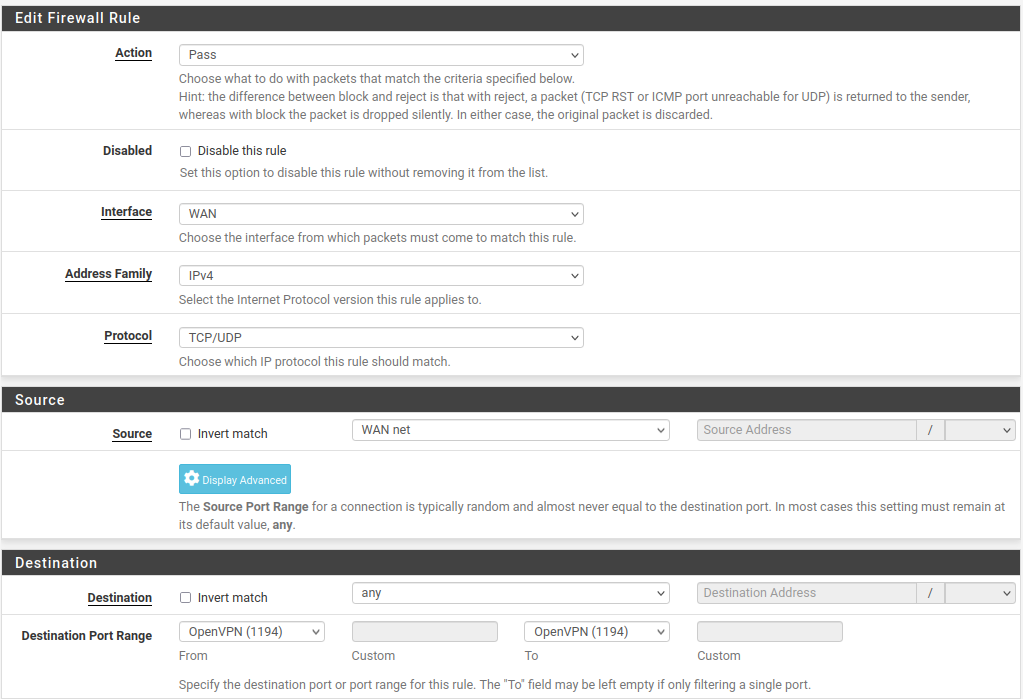The width and height of the screenshot is (1023, 699).
Task: Click the Destination Address input field
Action: [806, 593]
